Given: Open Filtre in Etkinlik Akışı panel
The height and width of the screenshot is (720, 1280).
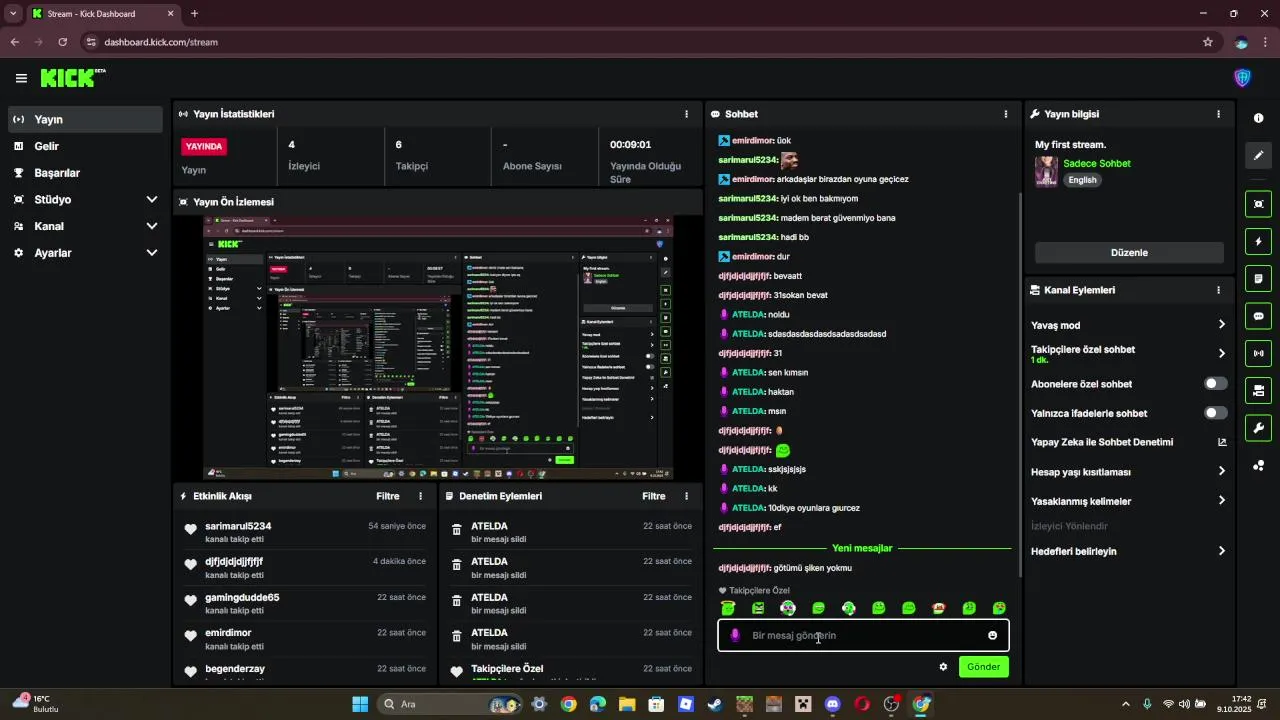Looking at the screenshot, I should [x=387, y=496].
